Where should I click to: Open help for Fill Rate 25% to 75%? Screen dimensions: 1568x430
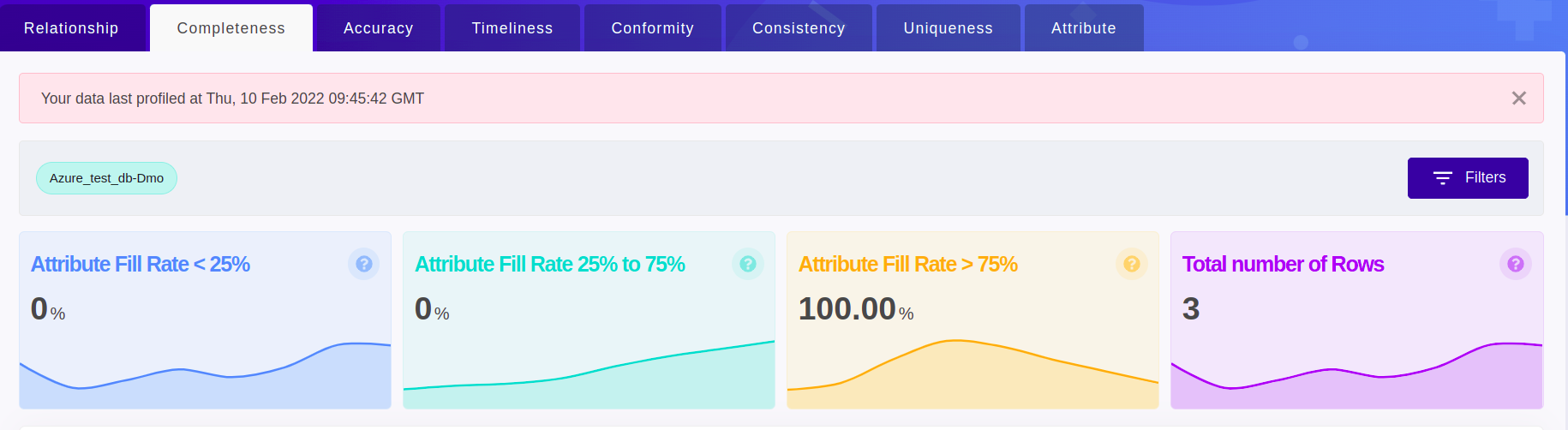748,264
